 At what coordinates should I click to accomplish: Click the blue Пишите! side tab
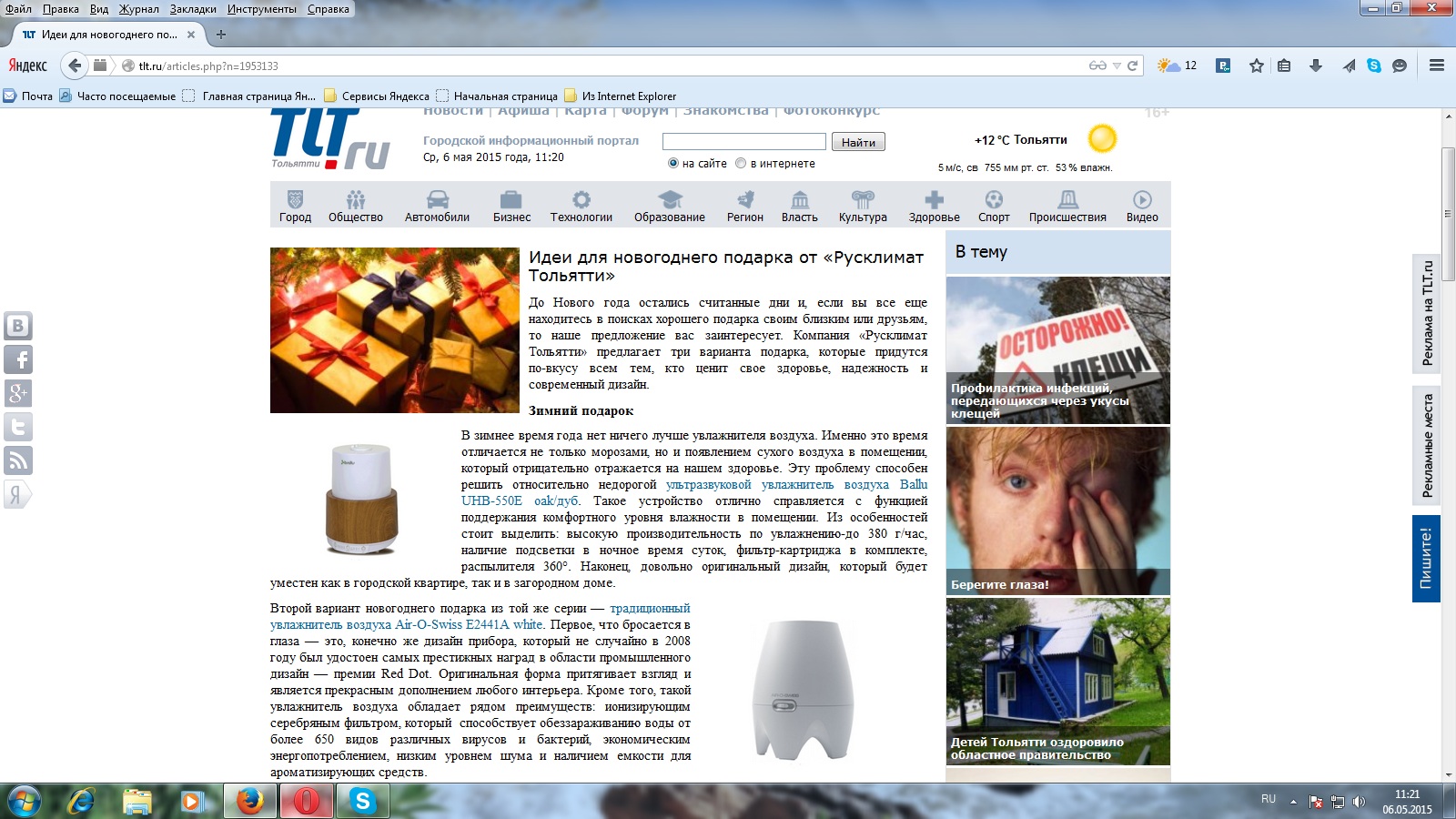[x=1426, y=558]
